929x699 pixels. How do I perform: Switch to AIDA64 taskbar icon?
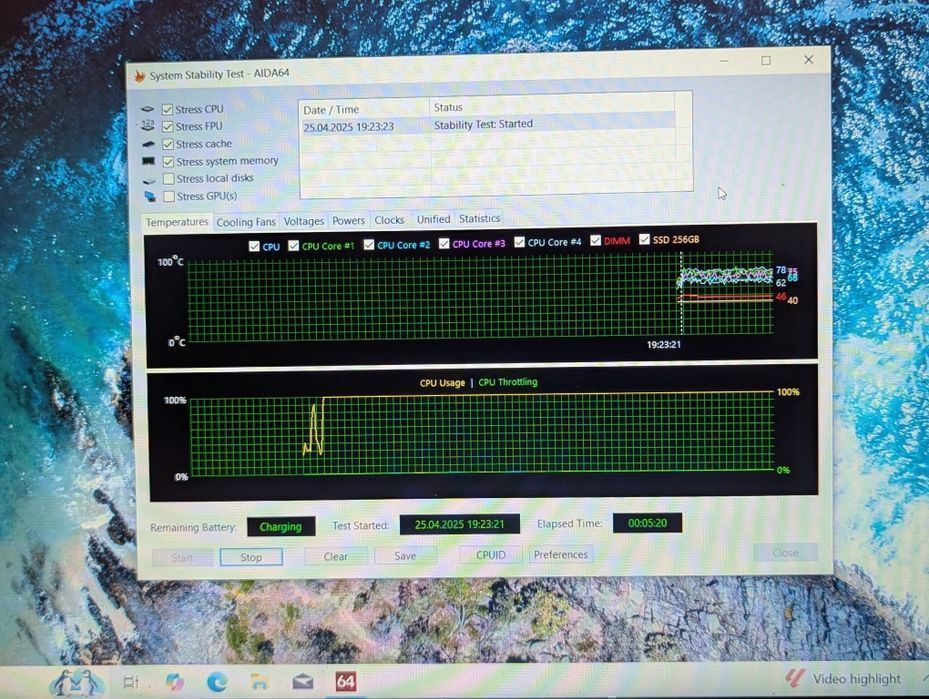pos(345,681)
